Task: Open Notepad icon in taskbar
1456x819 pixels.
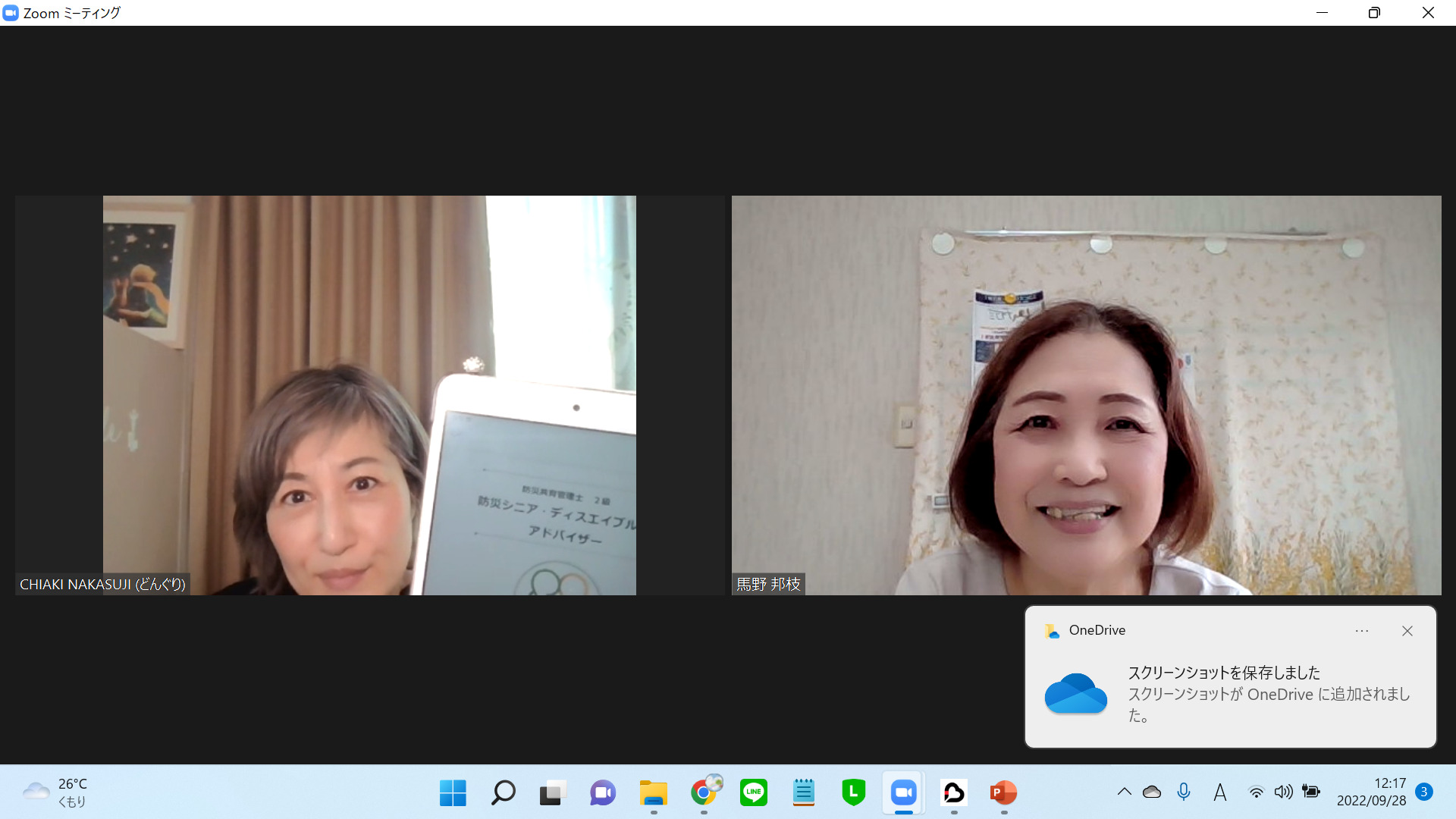Action: coord(803,793)
